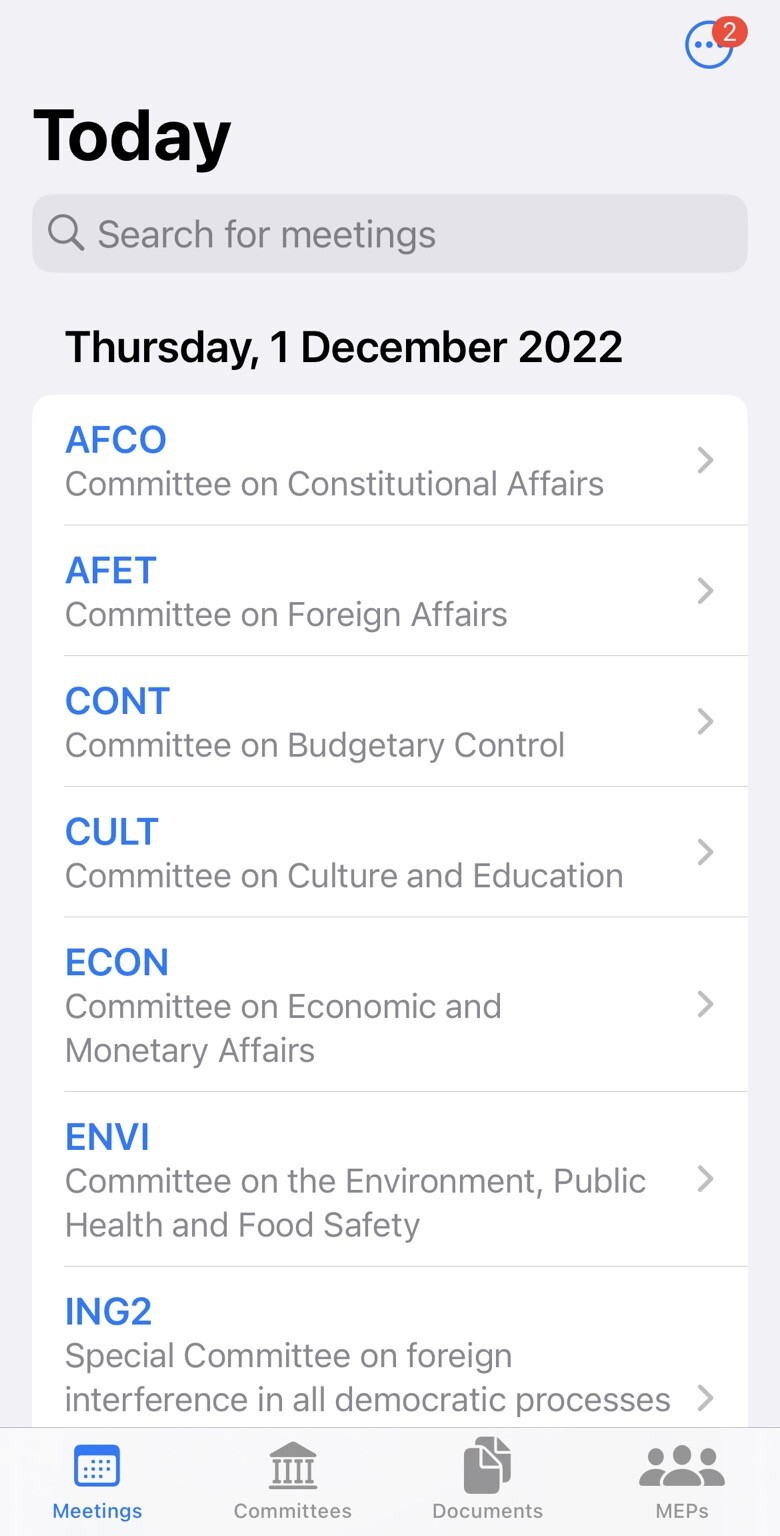Tap the MEPs people icon
Viewport: 780px width, 1536px height.
coord(682,1467)
